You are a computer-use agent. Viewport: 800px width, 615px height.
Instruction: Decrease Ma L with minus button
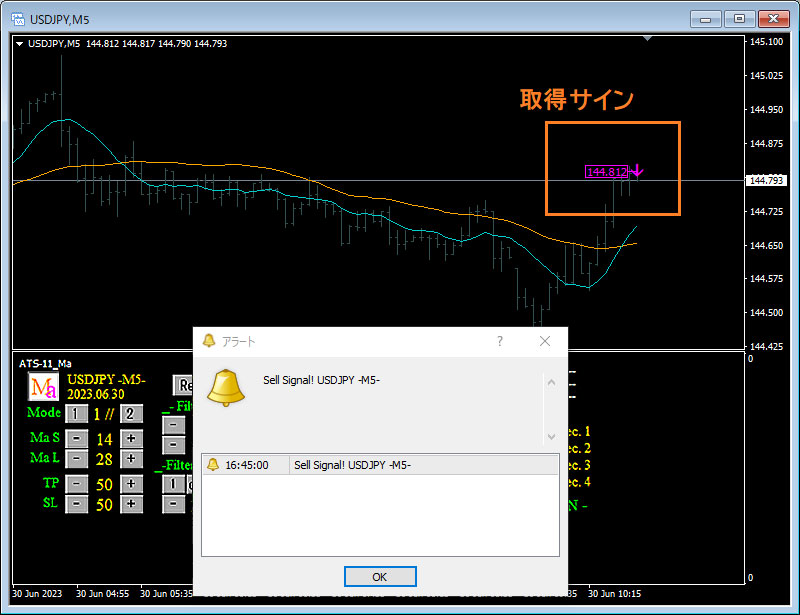click(77, 459)
